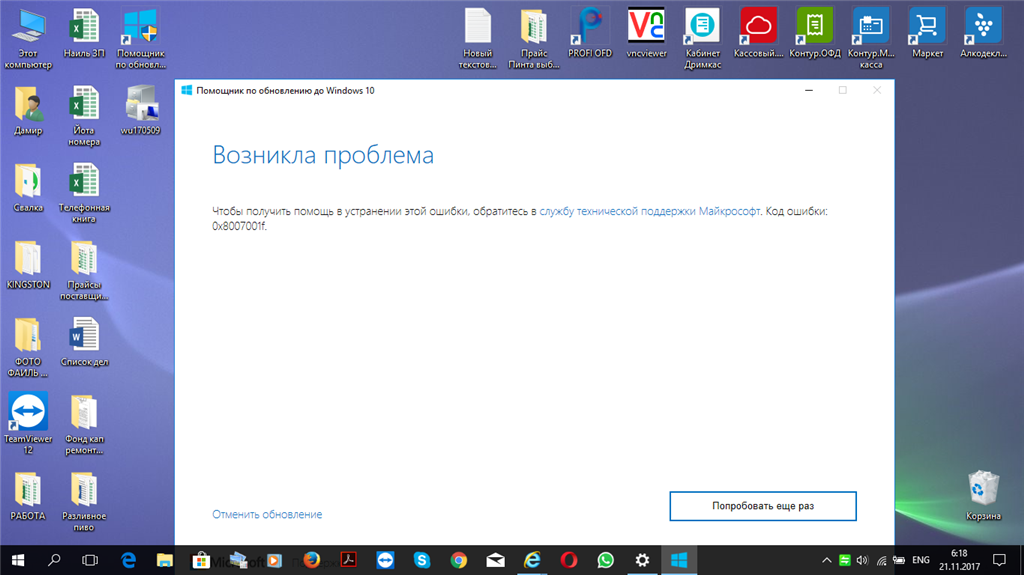Screen dimensions: 1024x575
Task: Click the 'Попробовать еще раз' button
Action: coord(763,506)
